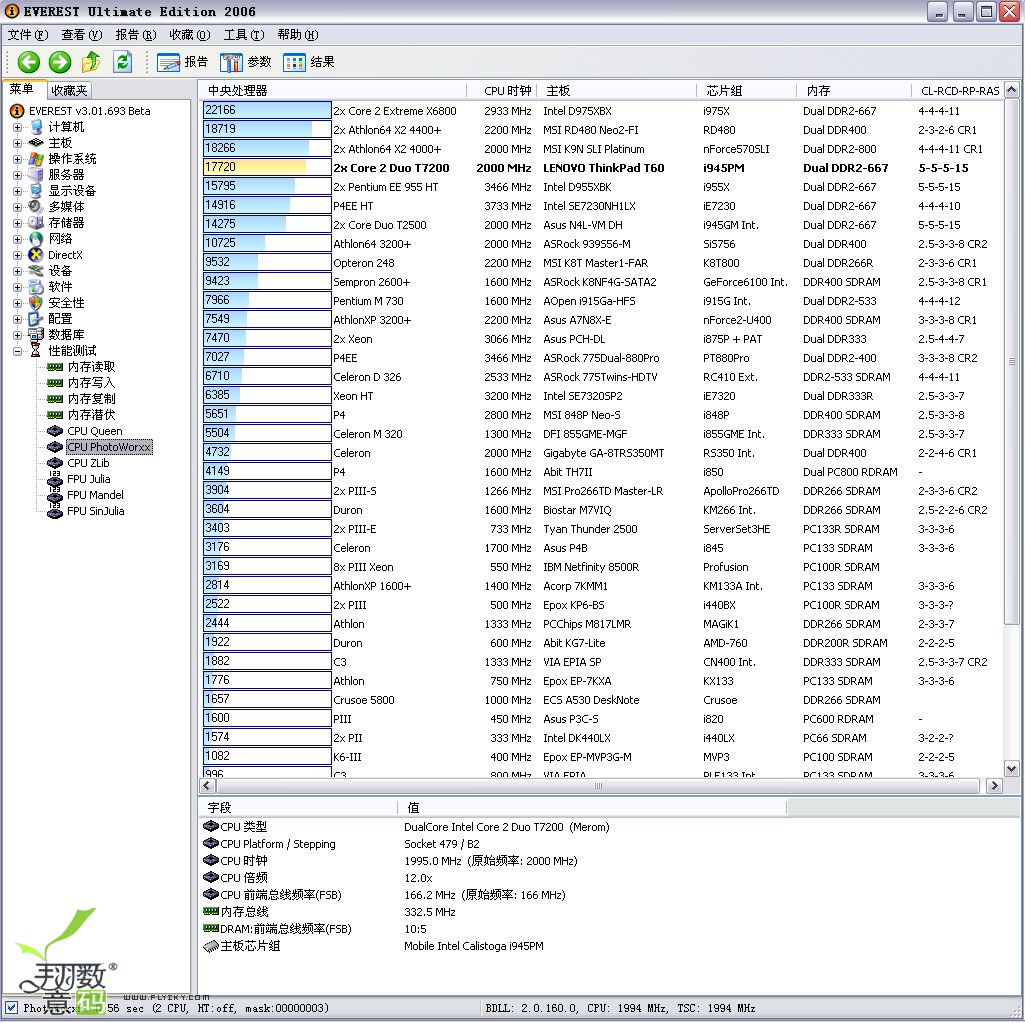Select the 安全性 security shield icon
This screenshot has height=1023, width=1025.
point(36,303)
